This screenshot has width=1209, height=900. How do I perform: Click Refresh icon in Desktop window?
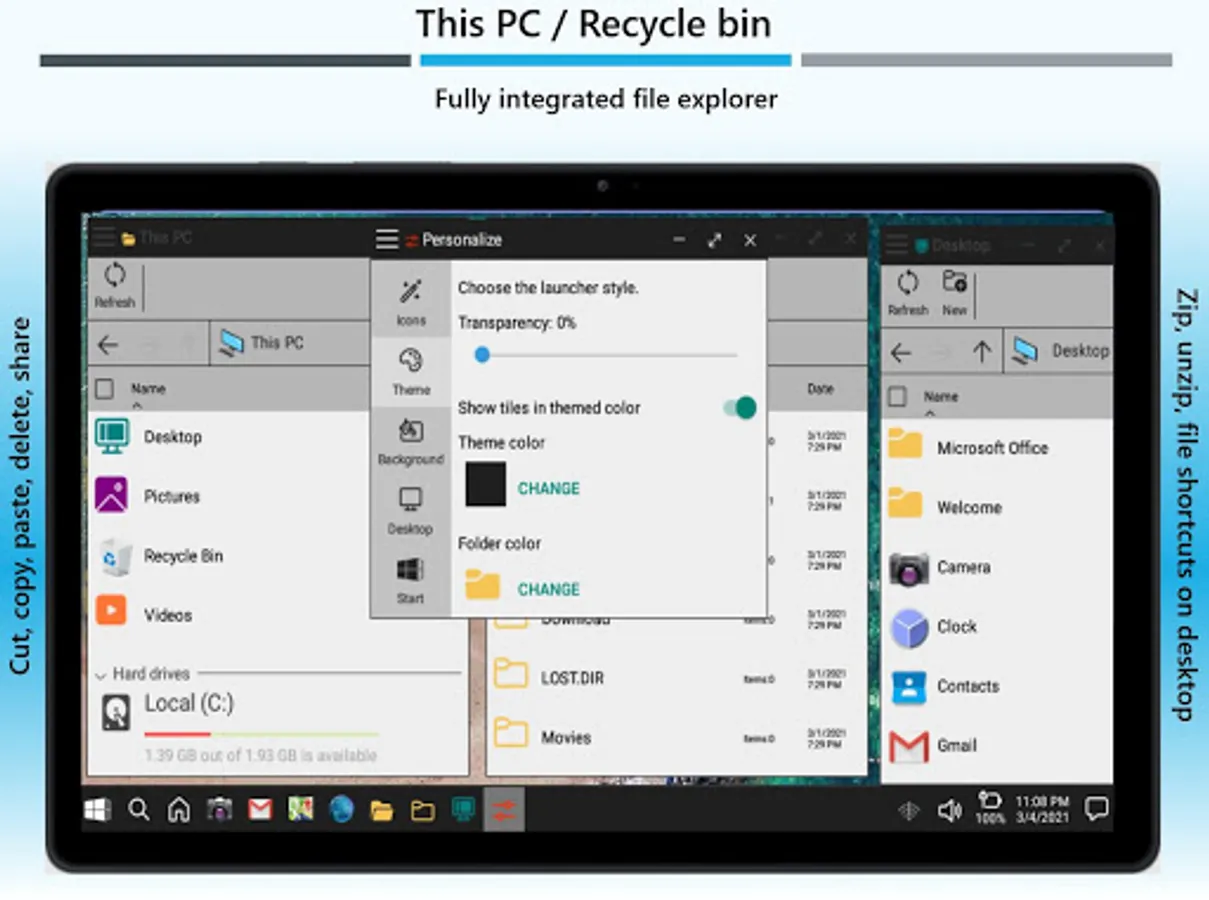pyautogui.click(x=907, y=291)
